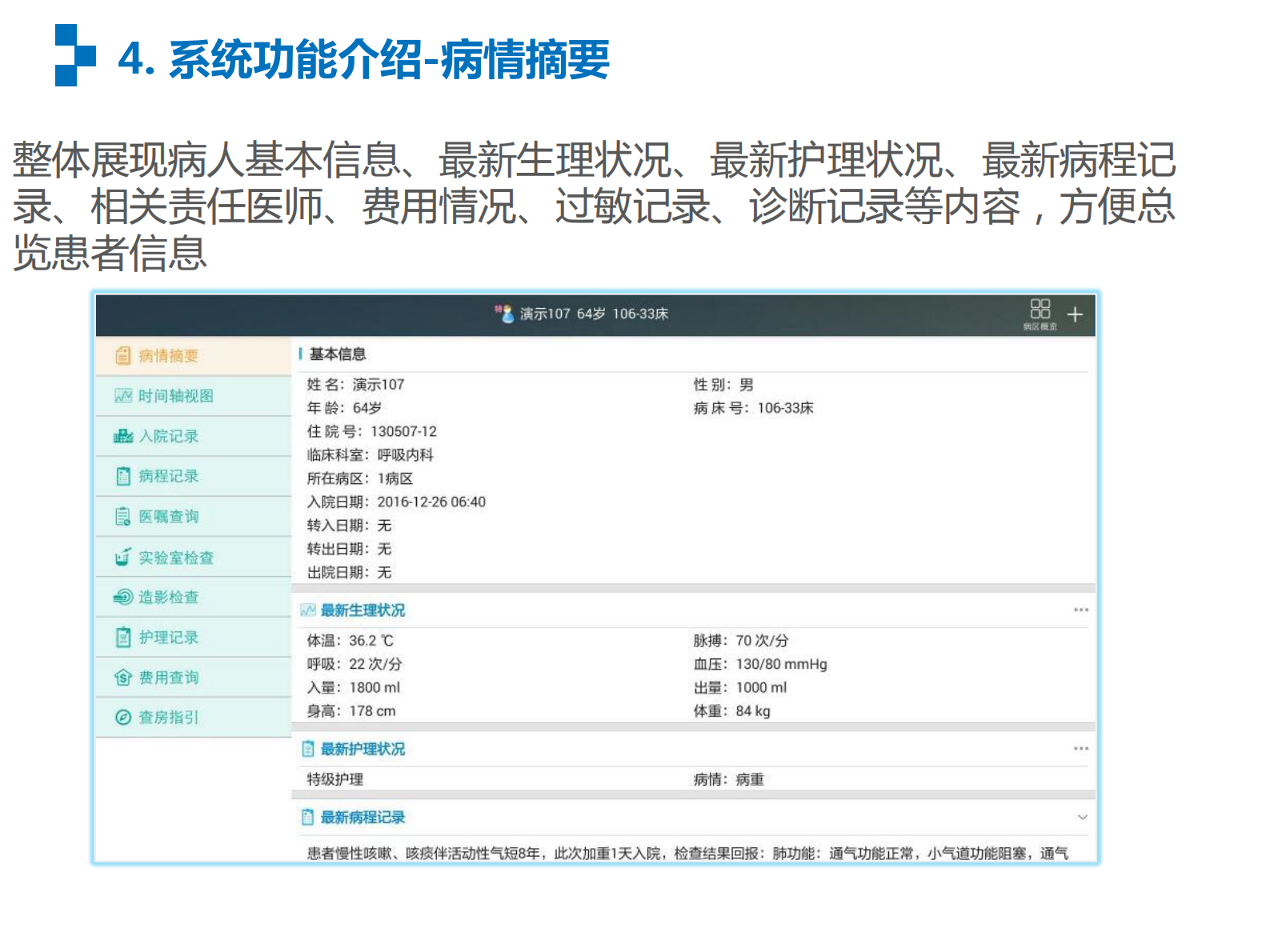Click the 时间轴视图 chart icon
This screenshot has height=952, width=1270.
122,396
